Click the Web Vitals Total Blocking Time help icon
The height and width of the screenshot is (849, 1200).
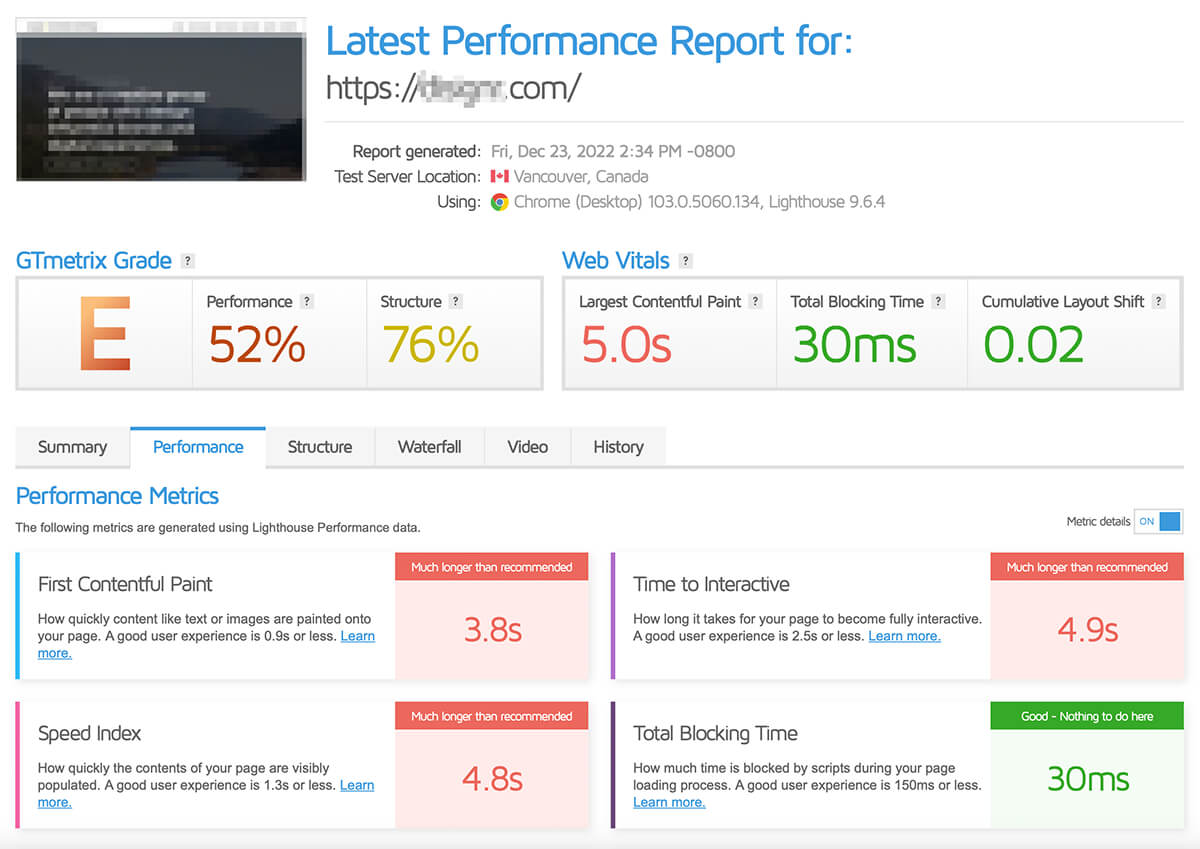[x=938, y=301]
